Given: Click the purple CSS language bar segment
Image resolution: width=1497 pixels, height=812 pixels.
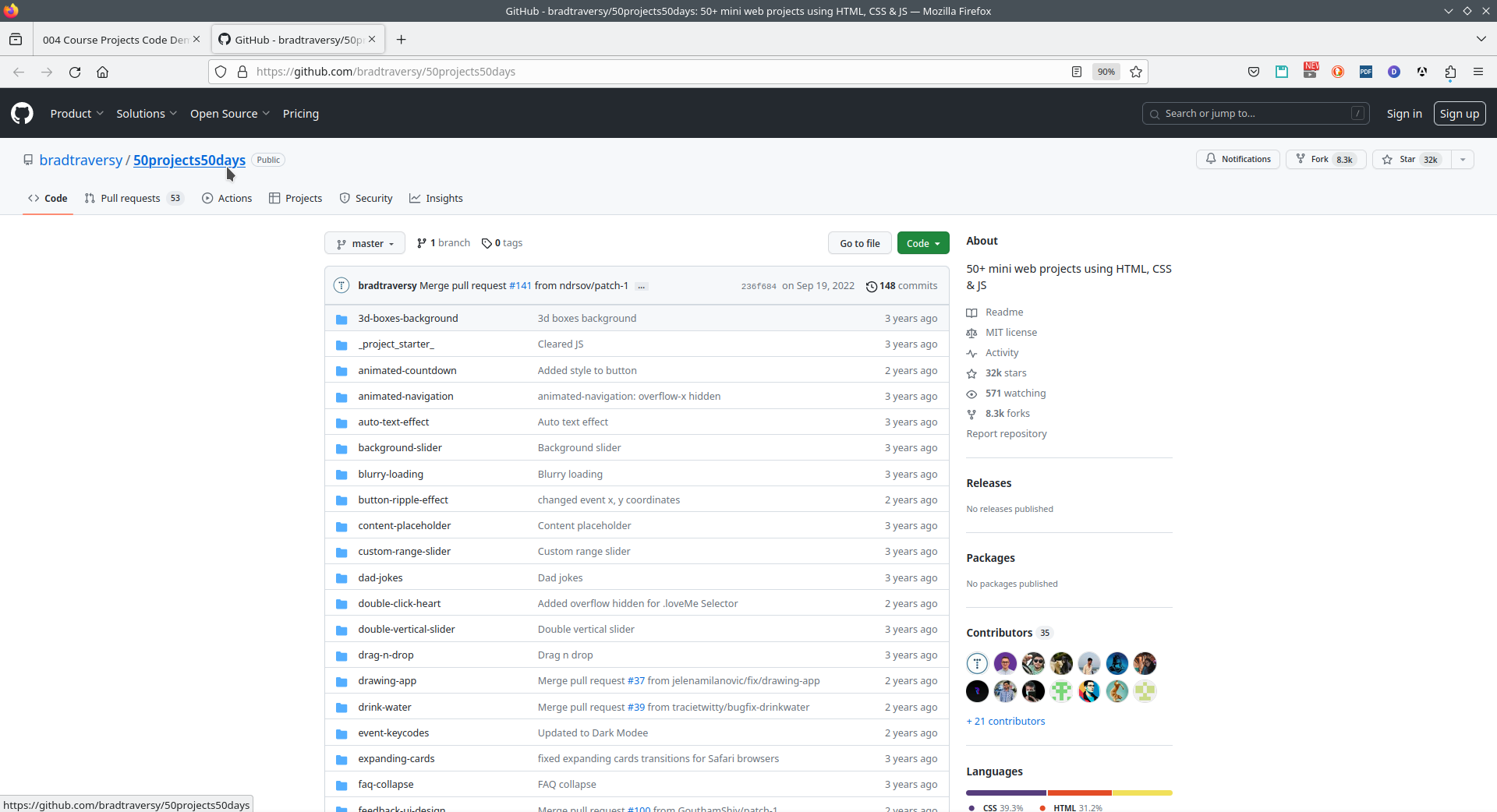Looking at the screenshot, I should point(1007,793).
